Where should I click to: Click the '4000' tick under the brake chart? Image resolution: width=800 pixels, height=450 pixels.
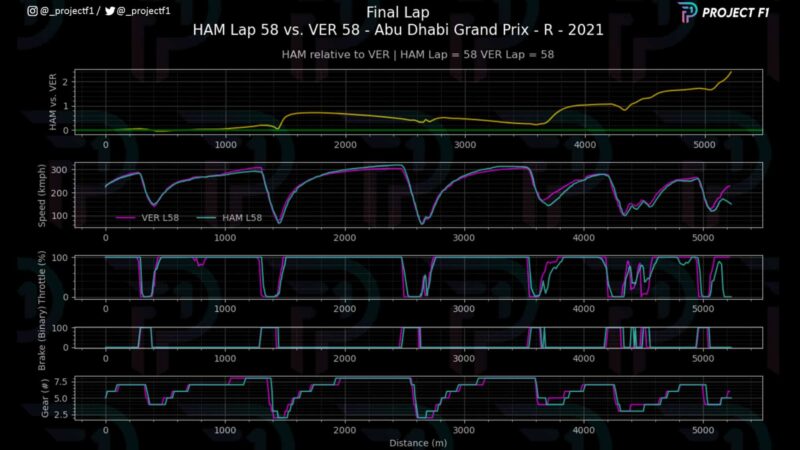click(x=584, y=359)
